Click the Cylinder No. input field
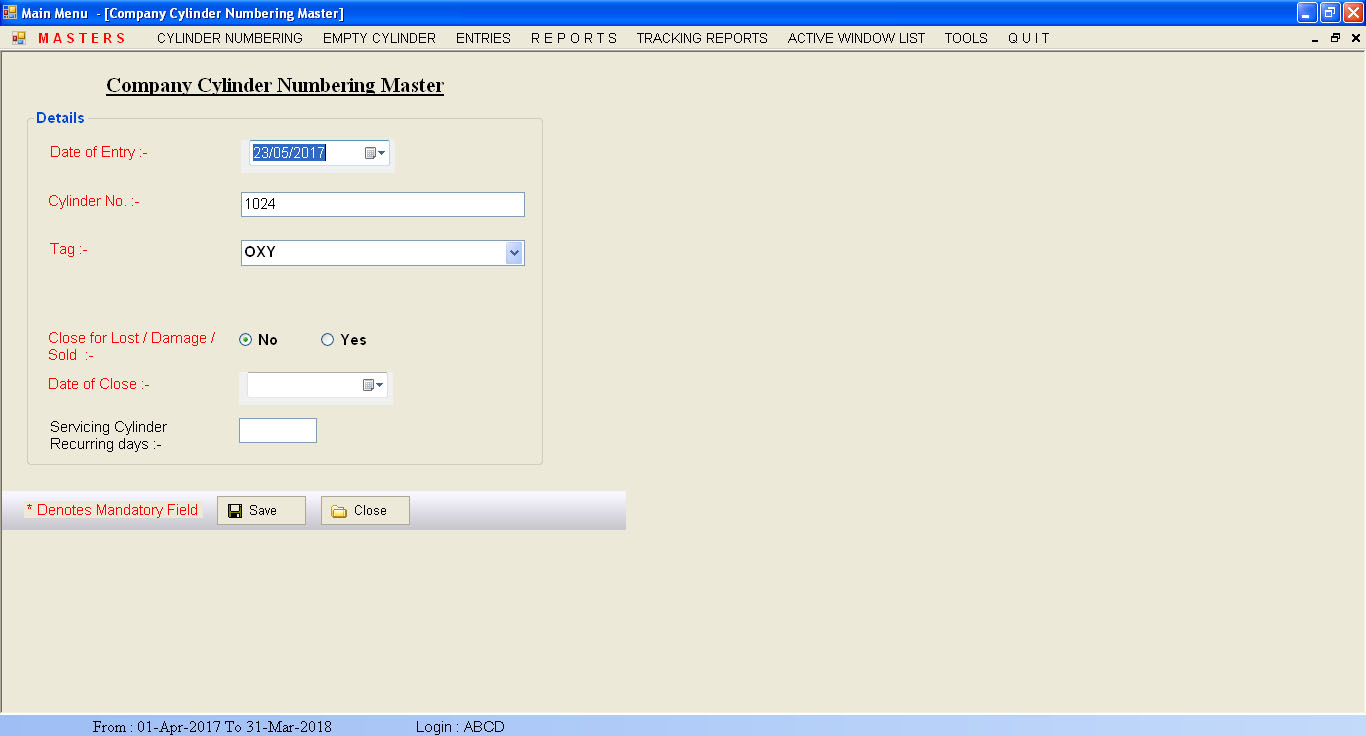This screenshot has width=1366, height=736. tap(382, 204)
